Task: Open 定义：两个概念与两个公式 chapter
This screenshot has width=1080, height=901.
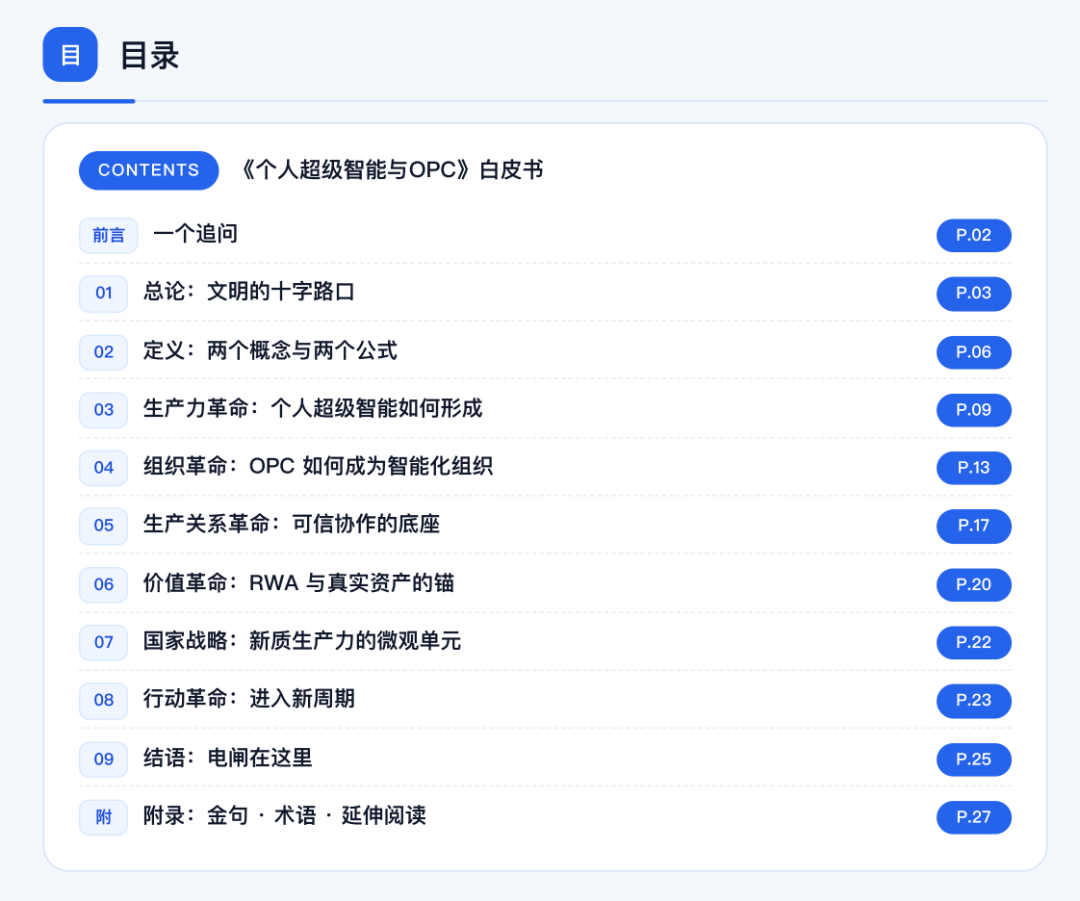Action: pos(270,351)
